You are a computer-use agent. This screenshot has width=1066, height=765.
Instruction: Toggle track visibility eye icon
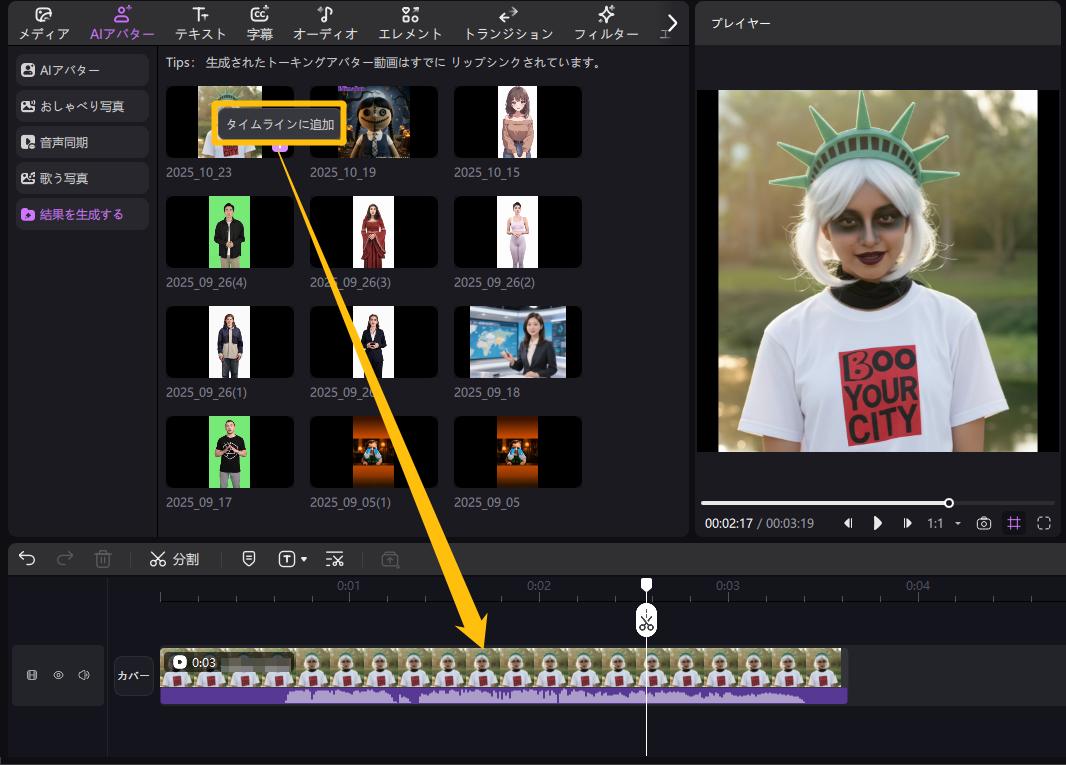point(58,675)
